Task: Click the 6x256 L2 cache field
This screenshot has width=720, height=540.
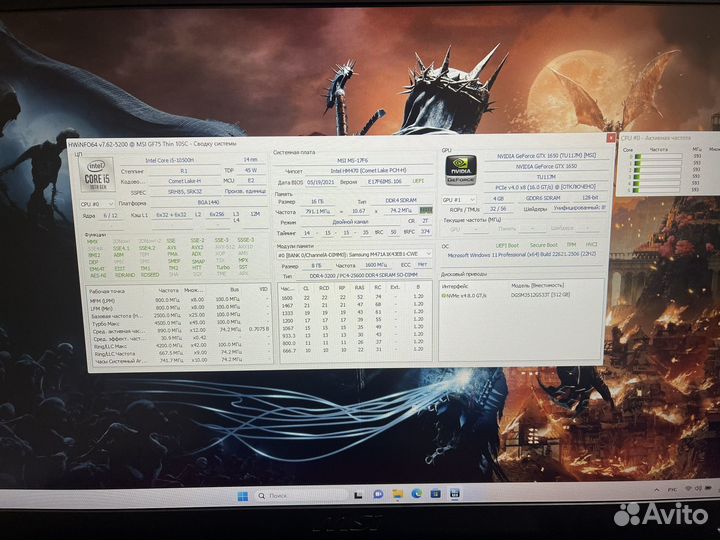Action: point(217,214)
